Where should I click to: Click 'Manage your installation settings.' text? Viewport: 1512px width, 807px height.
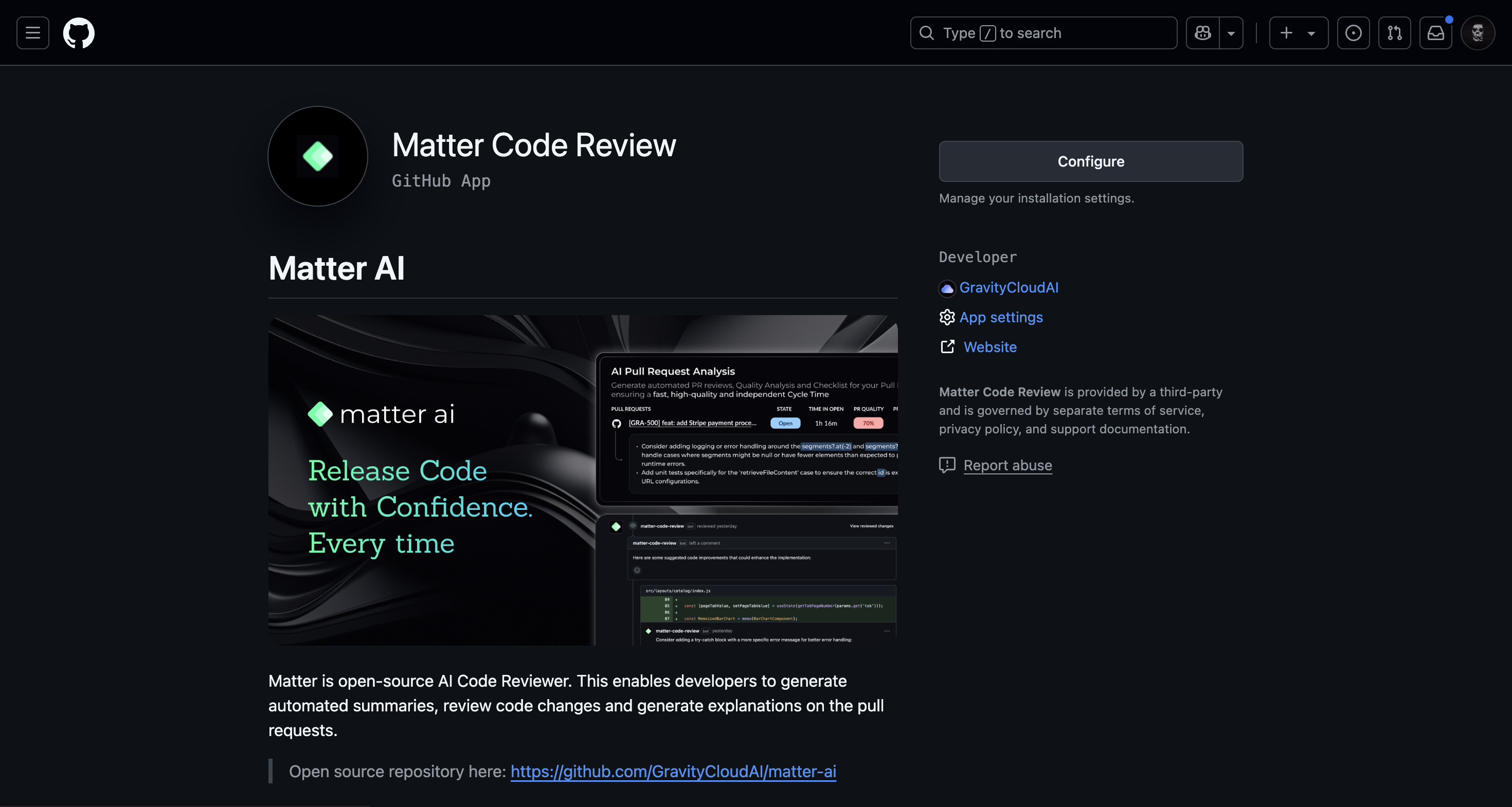coord(1036,198)
